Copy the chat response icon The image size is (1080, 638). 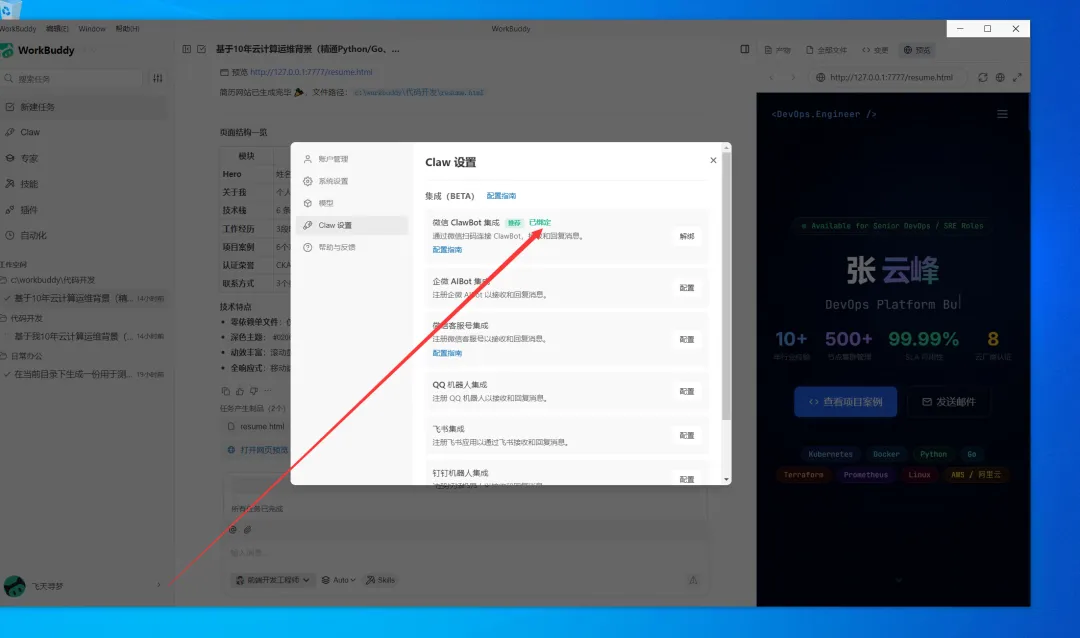point(225,391)
